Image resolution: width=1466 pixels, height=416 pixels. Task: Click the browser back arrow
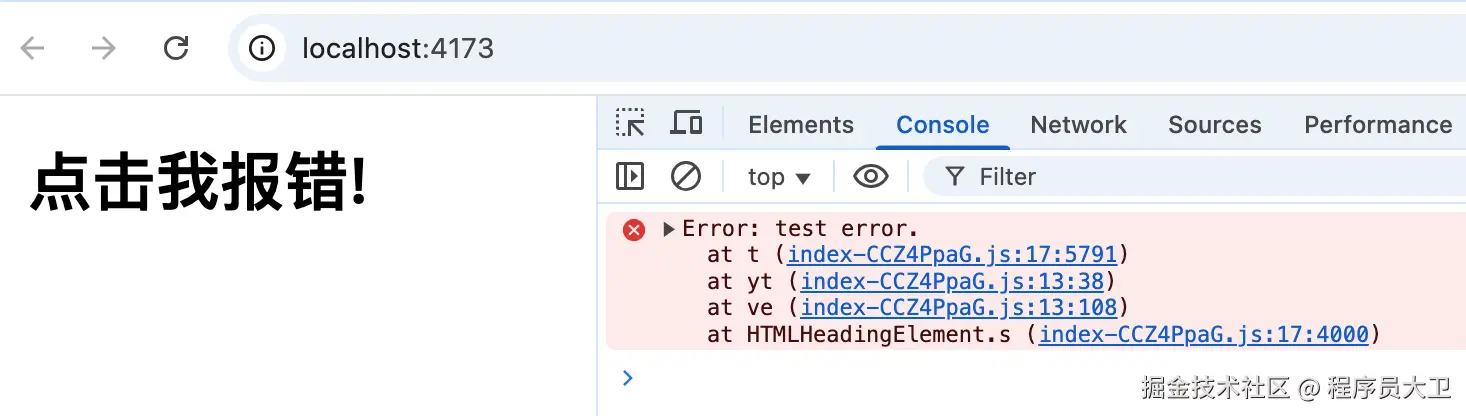pos(33,48)
